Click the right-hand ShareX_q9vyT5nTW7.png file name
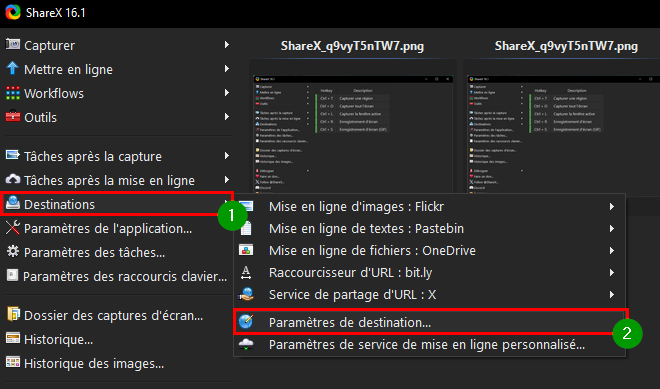 point(566,45)
